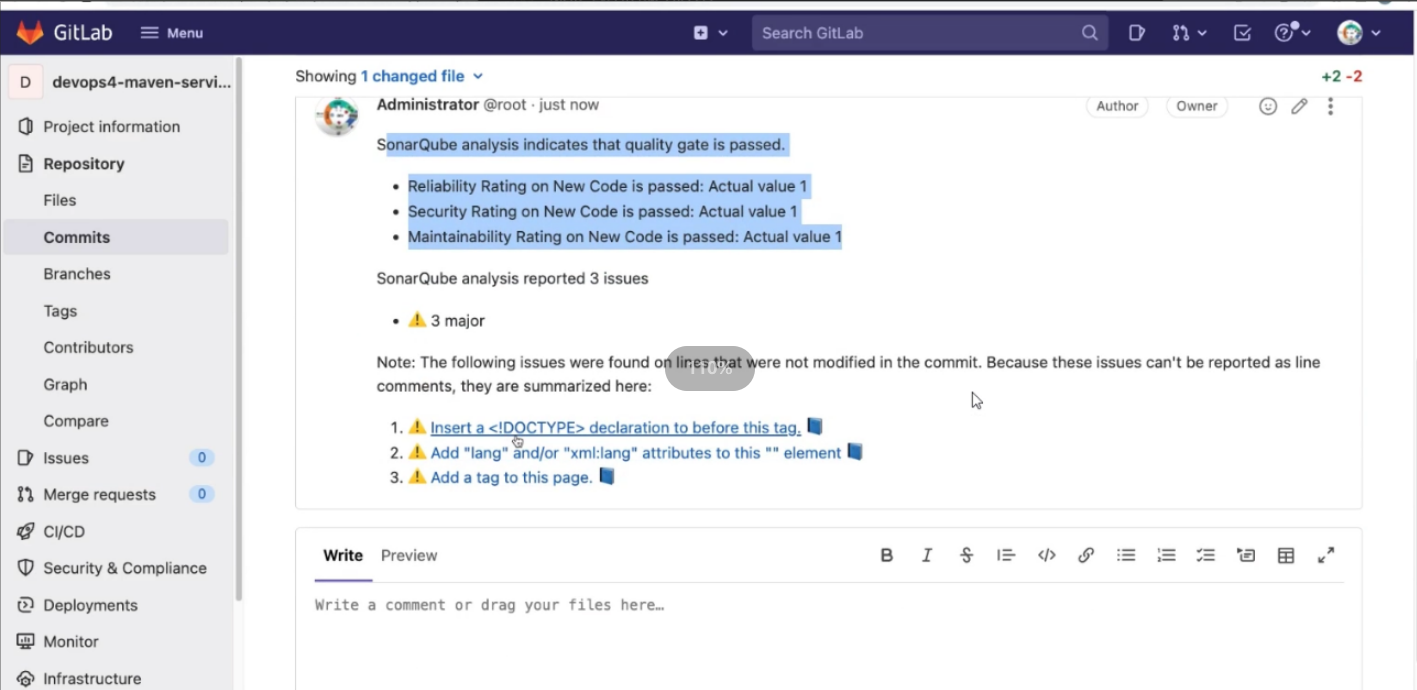Open the comment's more actions menu
The height and width of the screenshot is (690, 1417).
click(x=1330, y=106)
